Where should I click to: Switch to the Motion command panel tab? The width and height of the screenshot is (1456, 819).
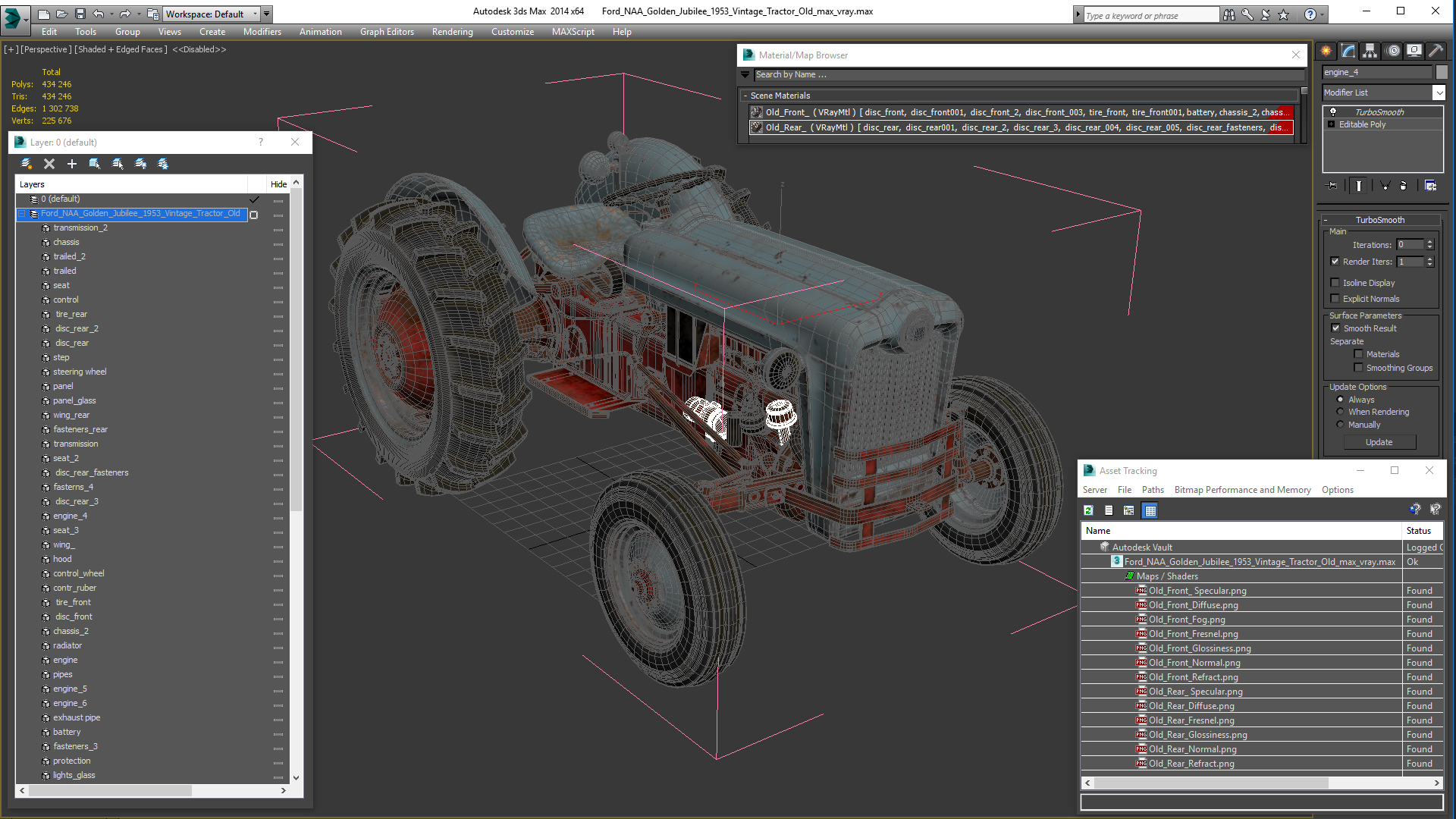click(x=1393, y=51)
